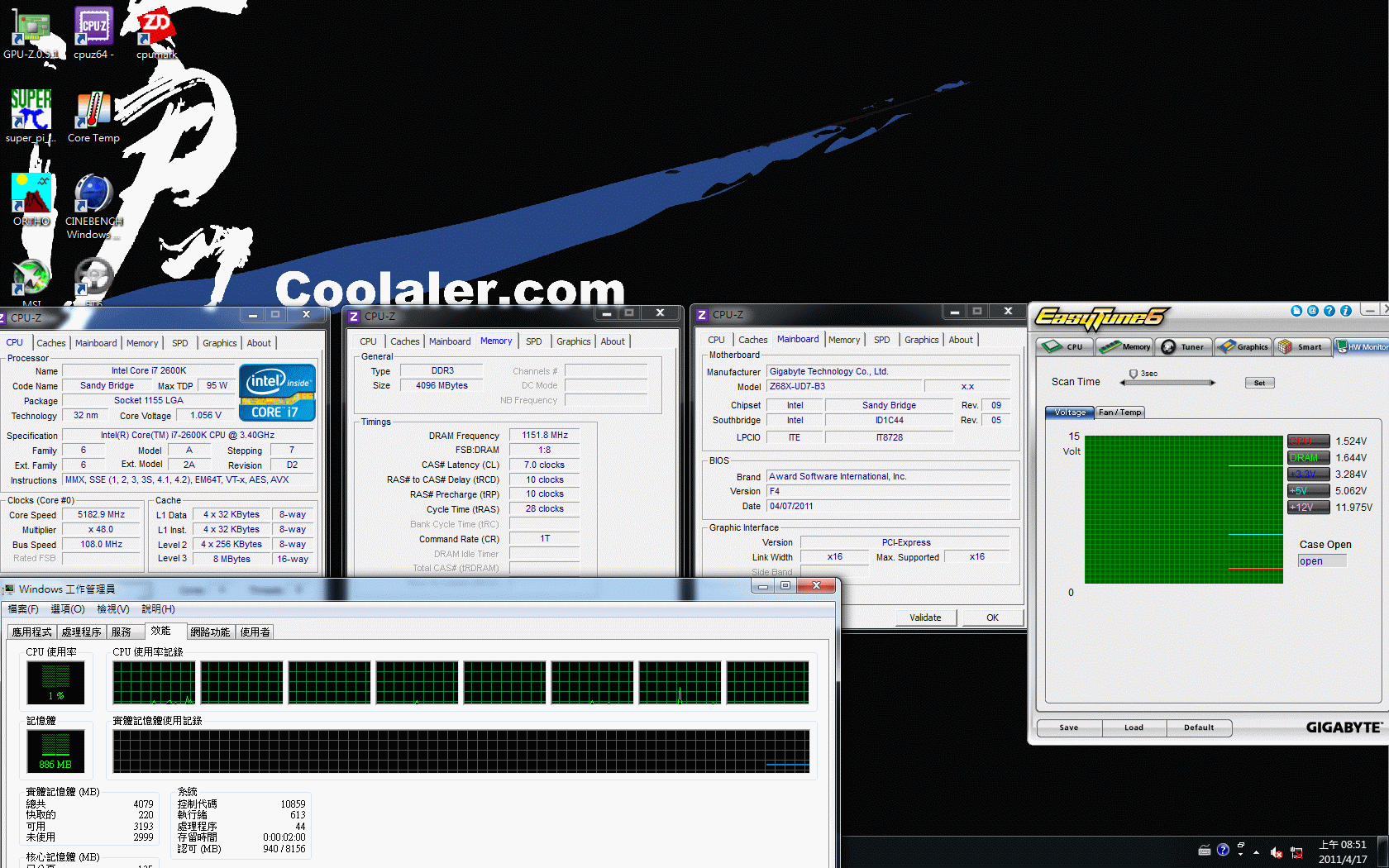Toggle the +3.3V voltage legend
Image resolution: width=1389 pixels, height=868 pixels.
(x=1309, y=475)
